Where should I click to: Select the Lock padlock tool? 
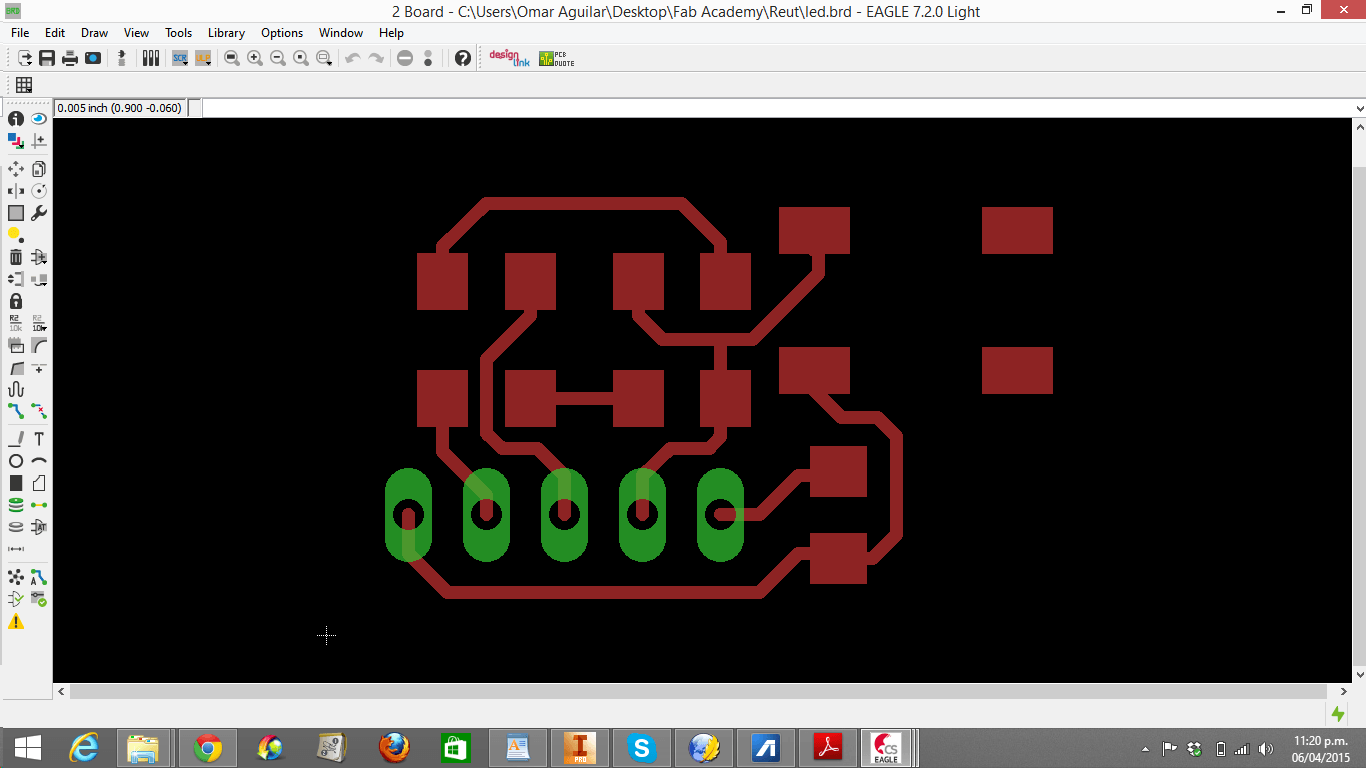coord(16,301)
